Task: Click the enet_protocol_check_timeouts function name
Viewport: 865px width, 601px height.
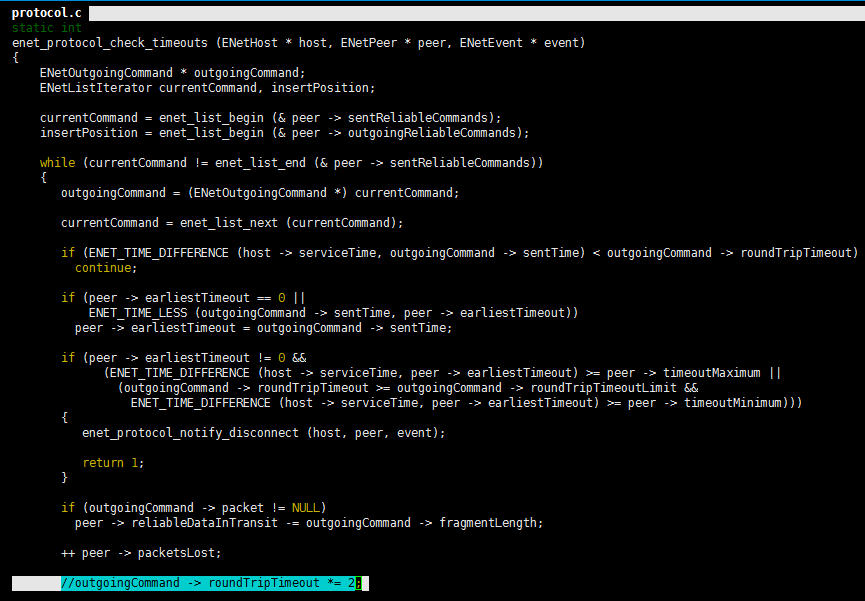Action: tap(110, 43)
